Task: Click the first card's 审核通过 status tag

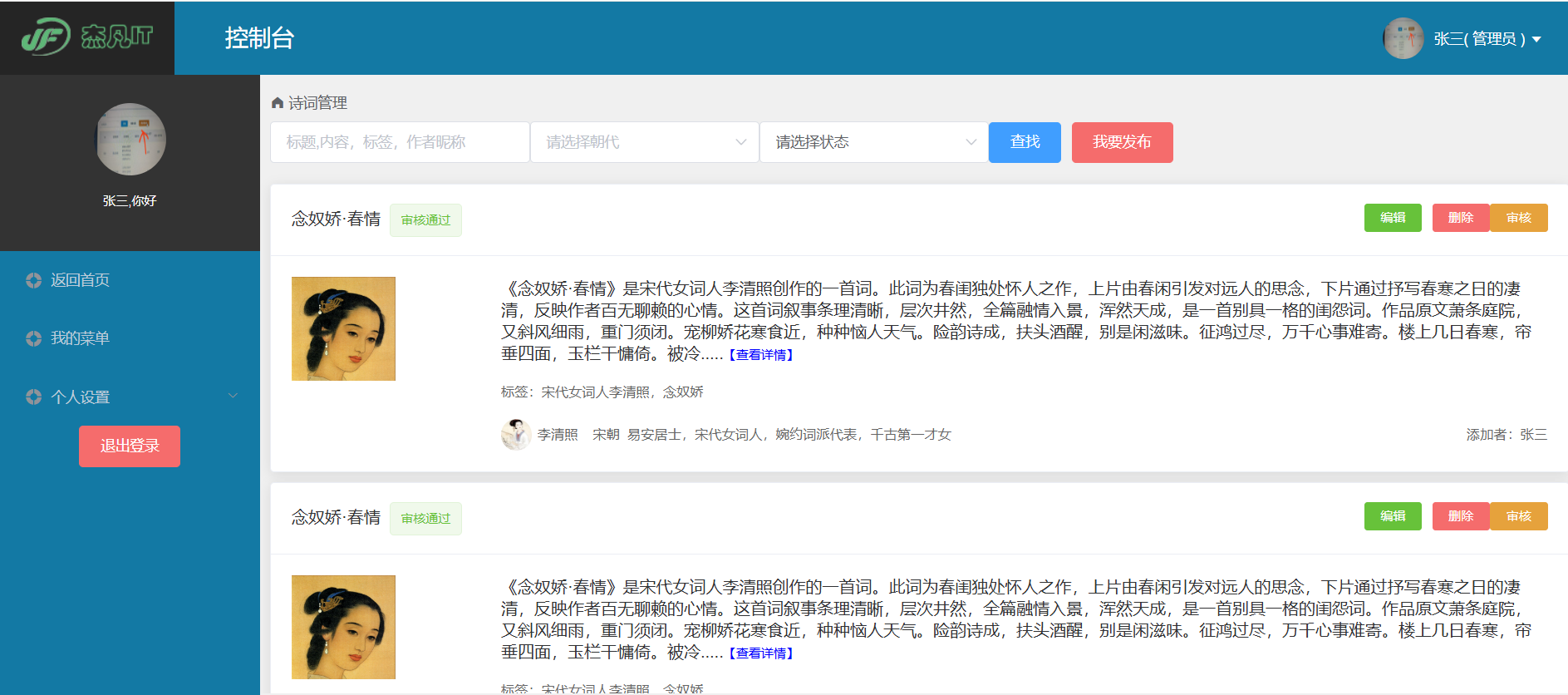Action: [425, 220]
